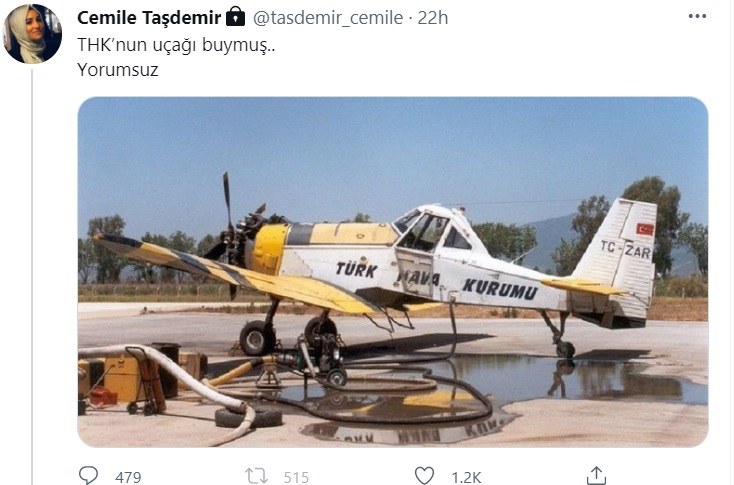Open the reply speech bubble icon

click(x=88, y=476)
